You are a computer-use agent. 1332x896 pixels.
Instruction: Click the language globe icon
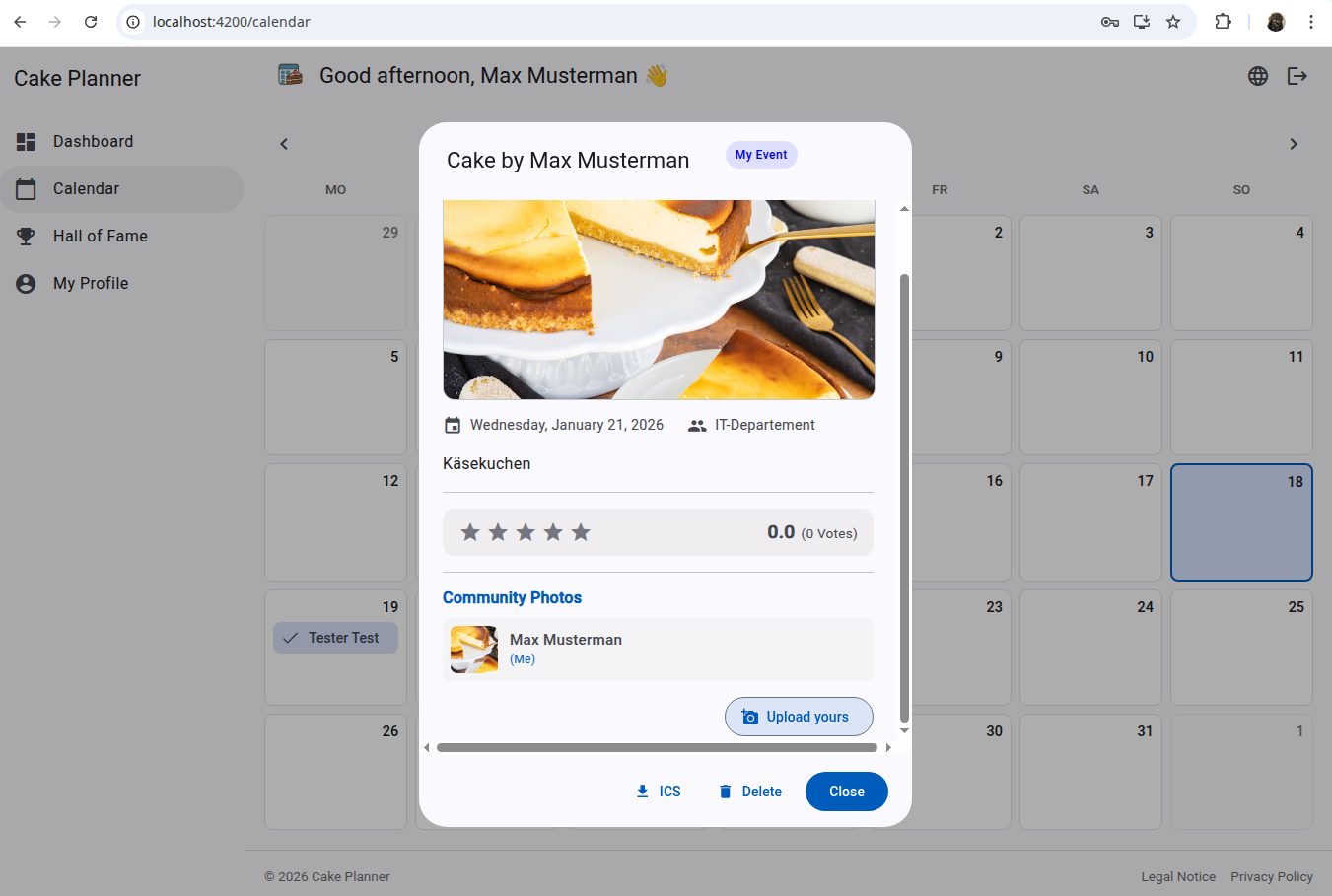[1257, 76]
